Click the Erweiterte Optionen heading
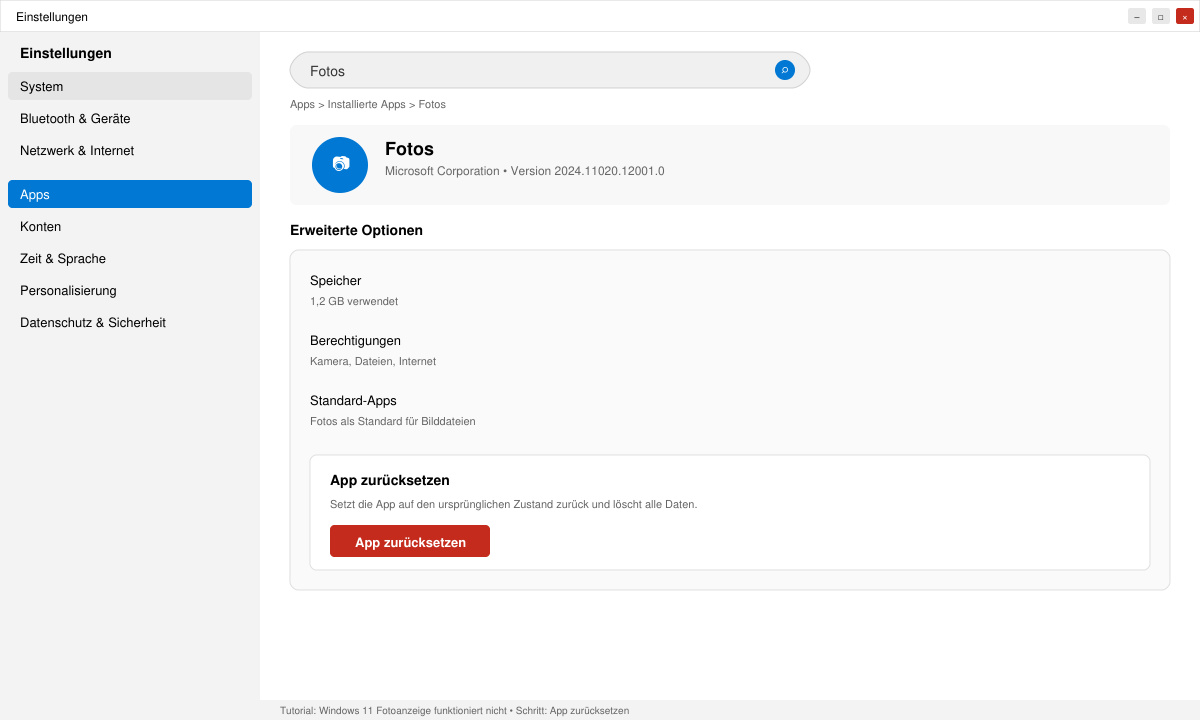 (356, 230)
